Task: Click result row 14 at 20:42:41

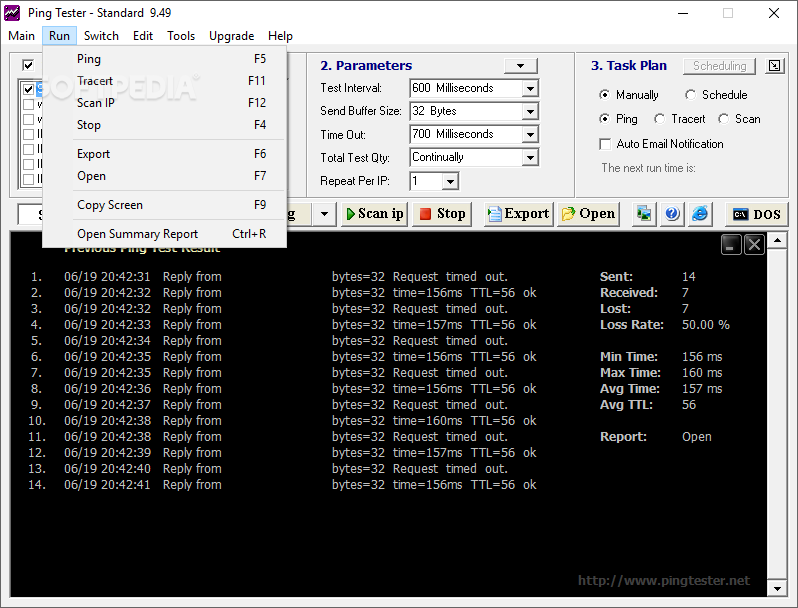Action: coord(282,485)
